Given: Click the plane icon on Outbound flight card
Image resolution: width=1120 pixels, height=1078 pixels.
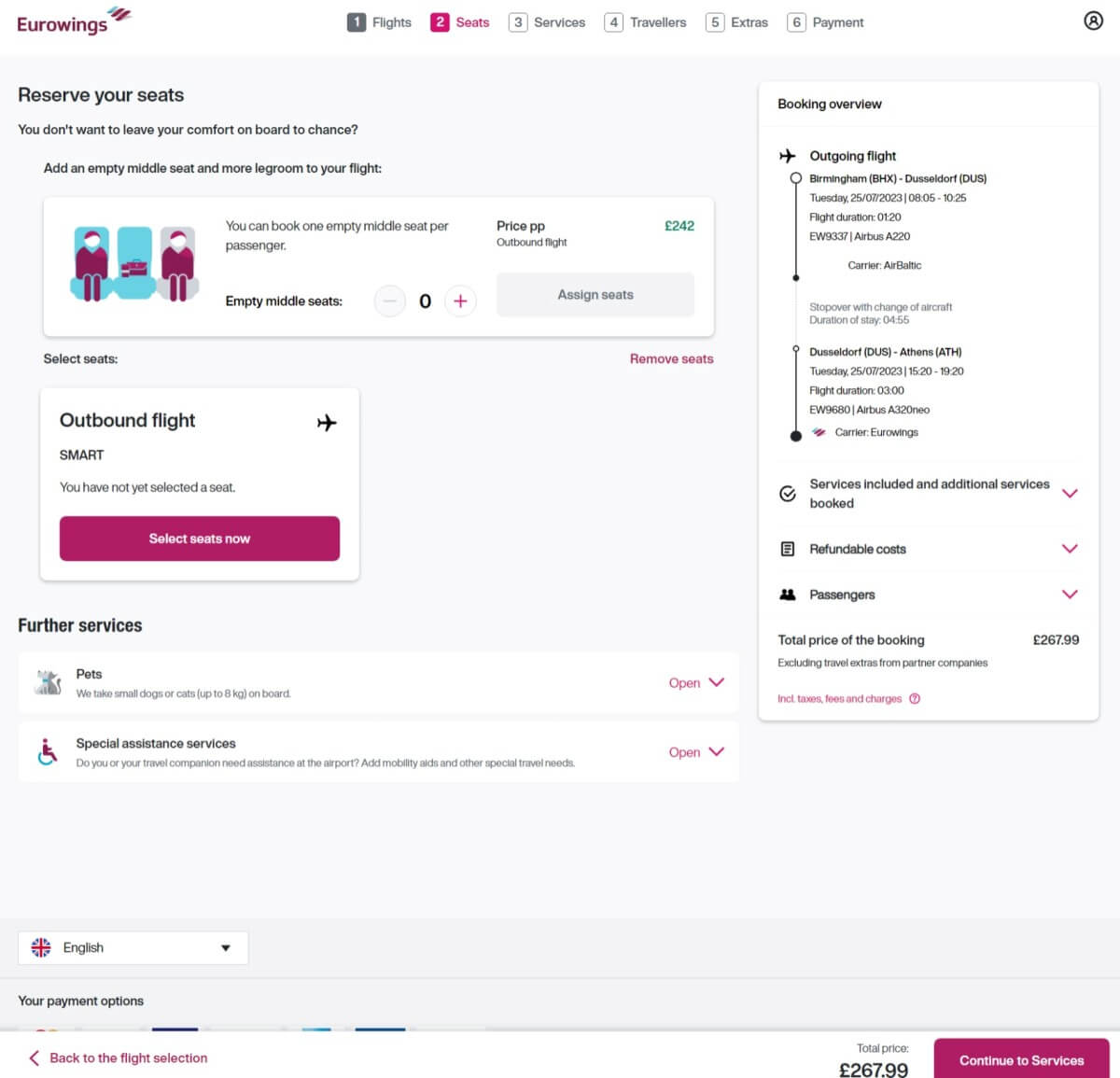Looking at the screenshot, I should pyautogui.click(x=327, y=423).
